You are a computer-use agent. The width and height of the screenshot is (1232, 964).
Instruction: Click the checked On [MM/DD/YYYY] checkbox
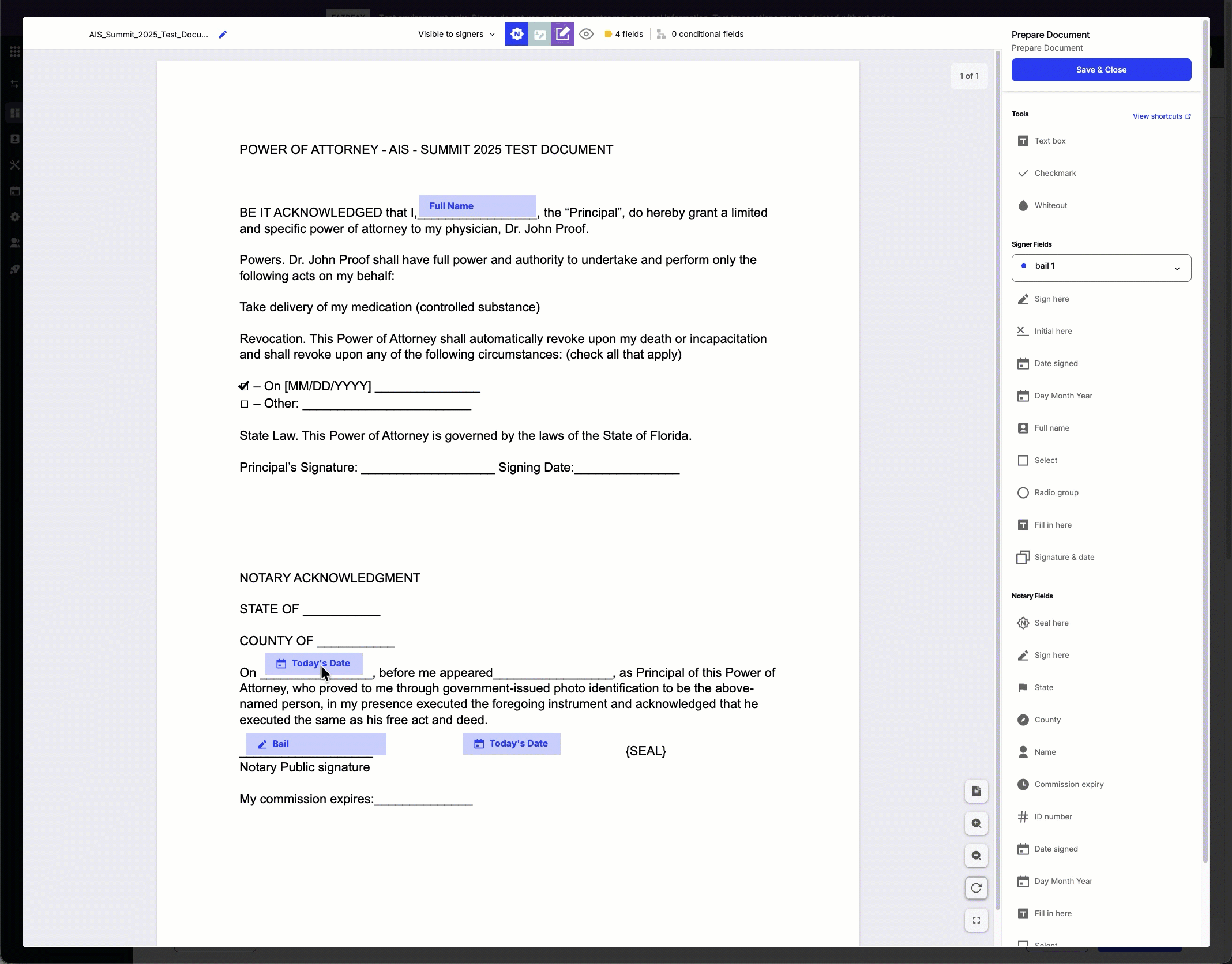tap(244, 386)
